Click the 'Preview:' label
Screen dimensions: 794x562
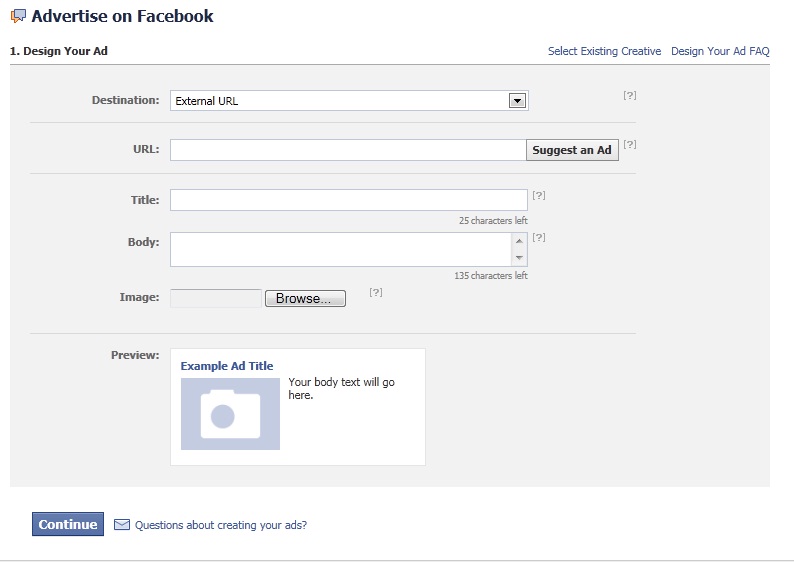pos(135,355)
